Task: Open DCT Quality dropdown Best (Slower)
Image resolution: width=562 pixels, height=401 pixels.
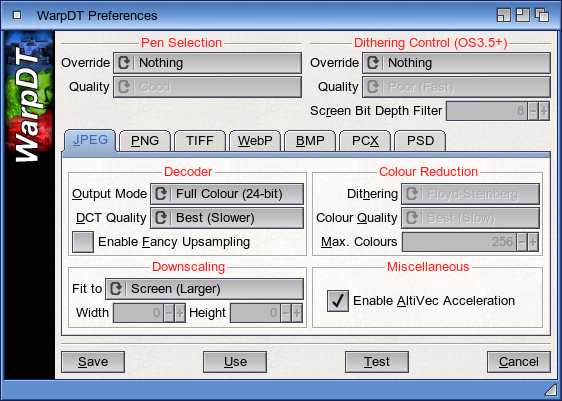Action: (227, 218)
